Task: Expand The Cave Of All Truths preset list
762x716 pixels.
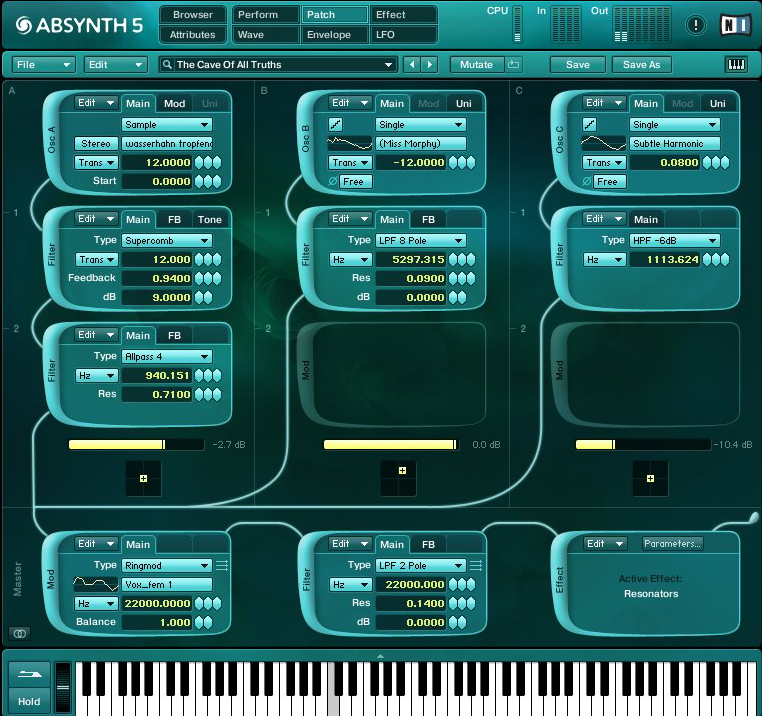Action: tap(388, 65)
